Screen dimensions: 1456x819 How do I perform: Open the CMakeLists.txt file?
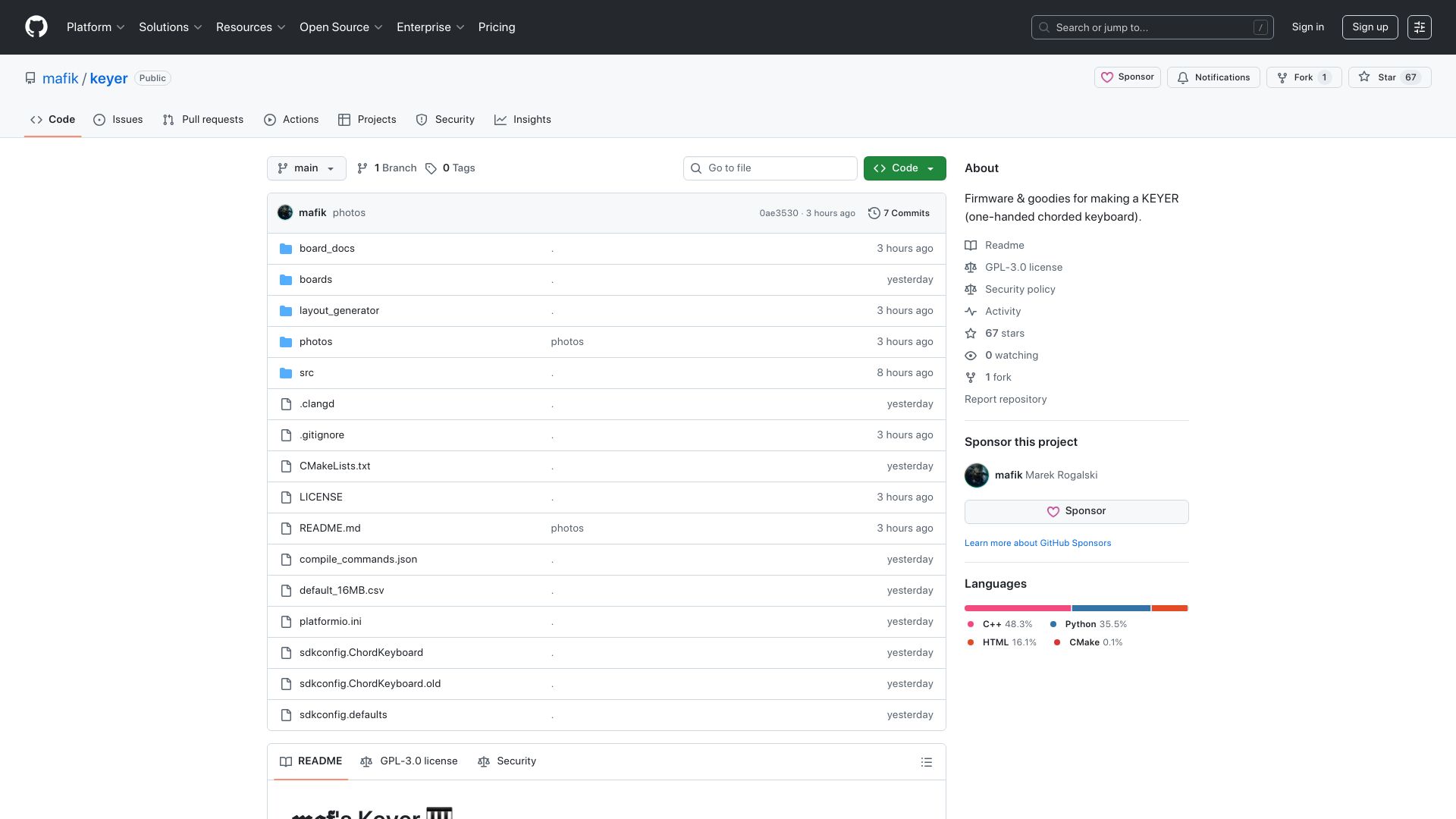tap(335, 466)
